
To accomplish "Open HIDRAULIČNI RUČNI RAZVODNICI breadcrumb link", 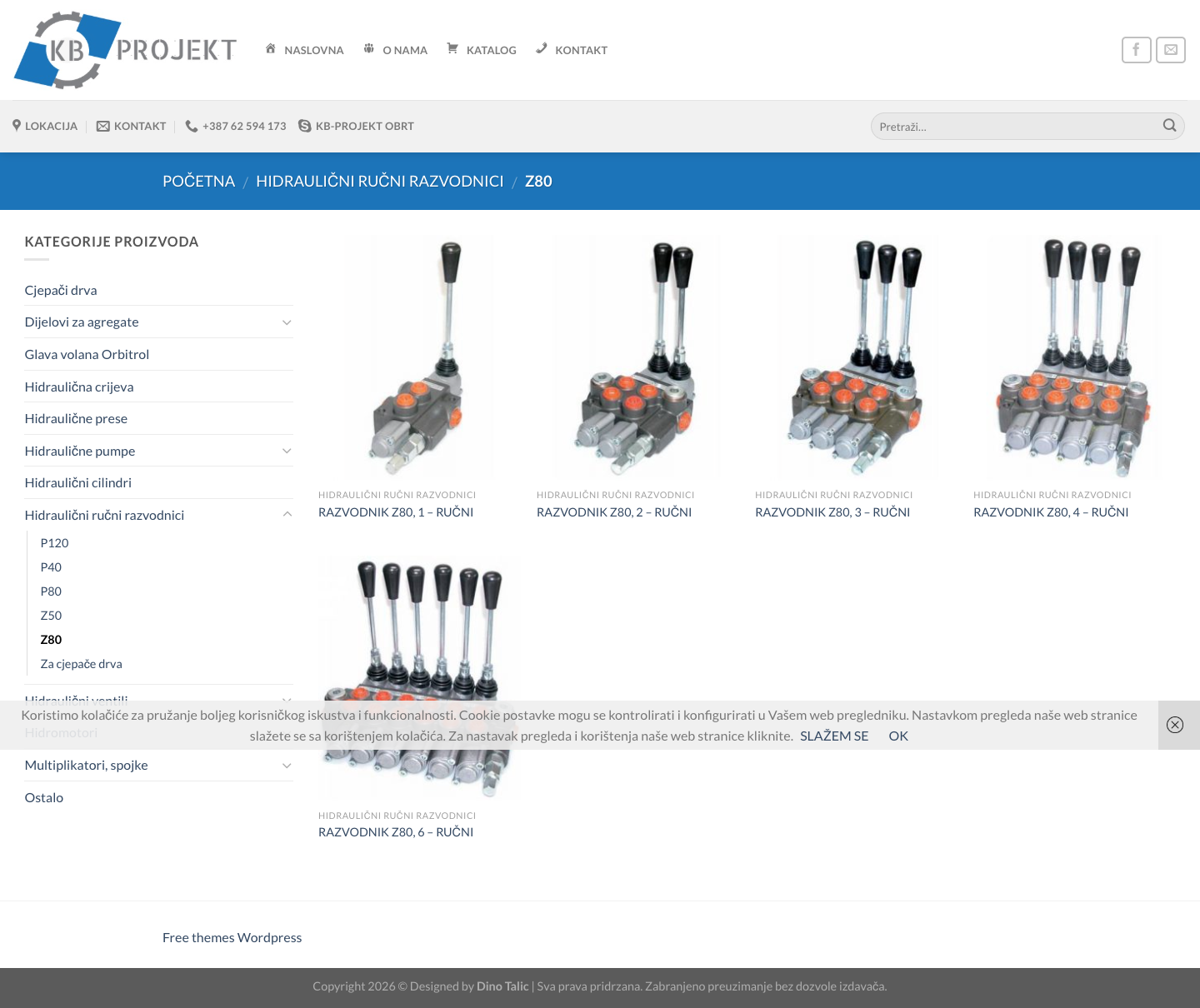I will tap(379, 181).
